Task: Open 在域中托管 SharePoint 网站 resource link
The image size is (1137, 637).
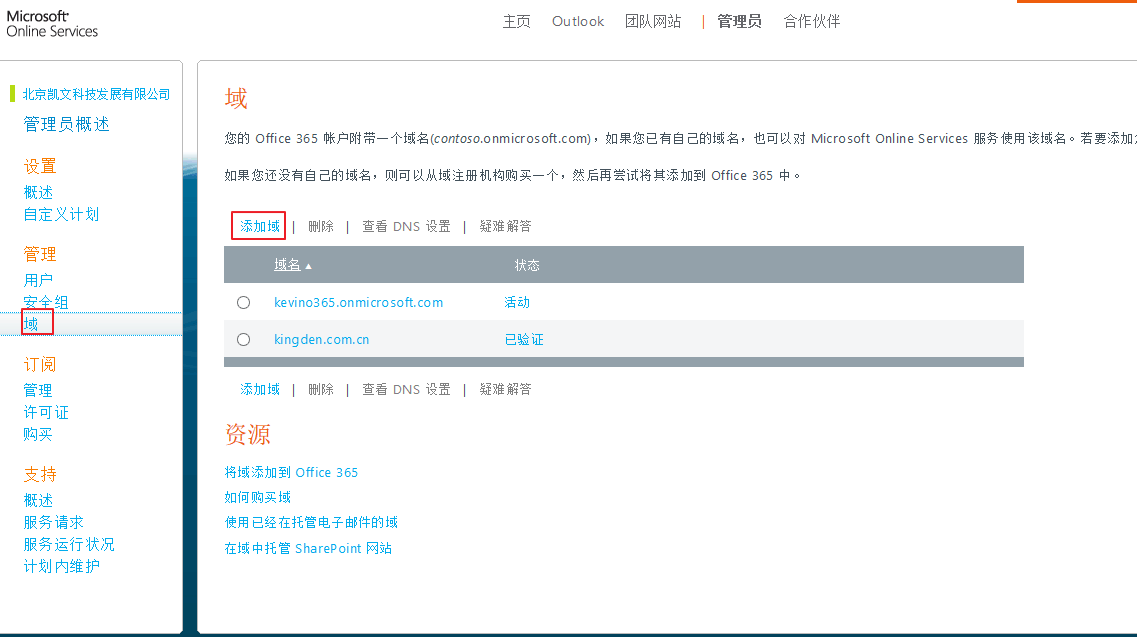Action: (x=308, y=548)
